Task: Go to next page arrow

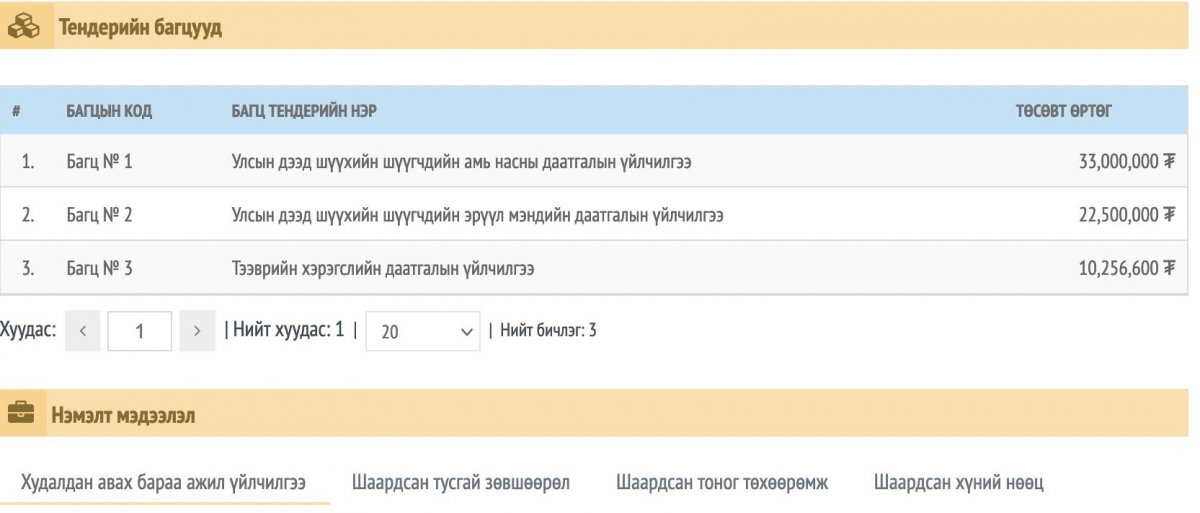Action: pos(197,331)
